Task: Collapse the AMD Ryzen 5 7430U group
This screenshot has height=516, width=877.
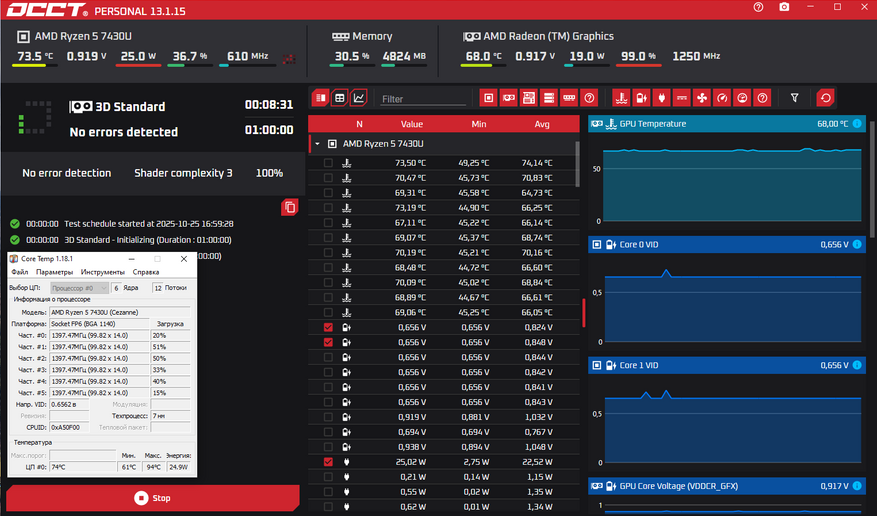Action: (317, 144)
